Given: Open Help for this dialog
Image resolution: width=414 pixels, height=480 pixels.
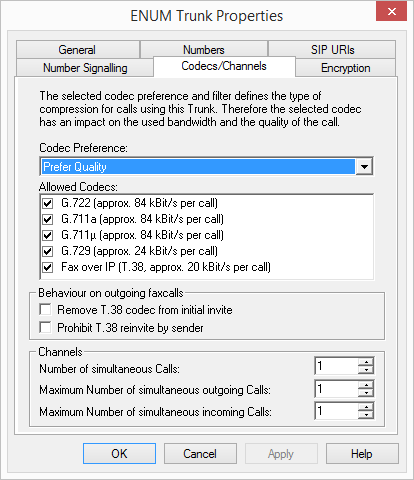Looking at the screenshot, I should 362,454.
